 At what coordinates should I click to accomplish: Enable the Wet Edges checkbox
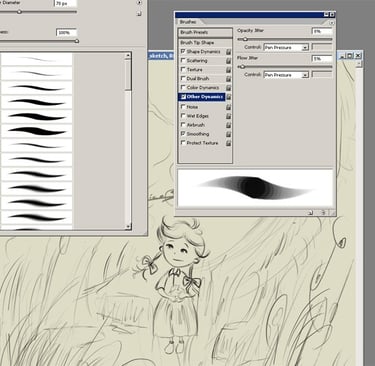tap(183, 116)
